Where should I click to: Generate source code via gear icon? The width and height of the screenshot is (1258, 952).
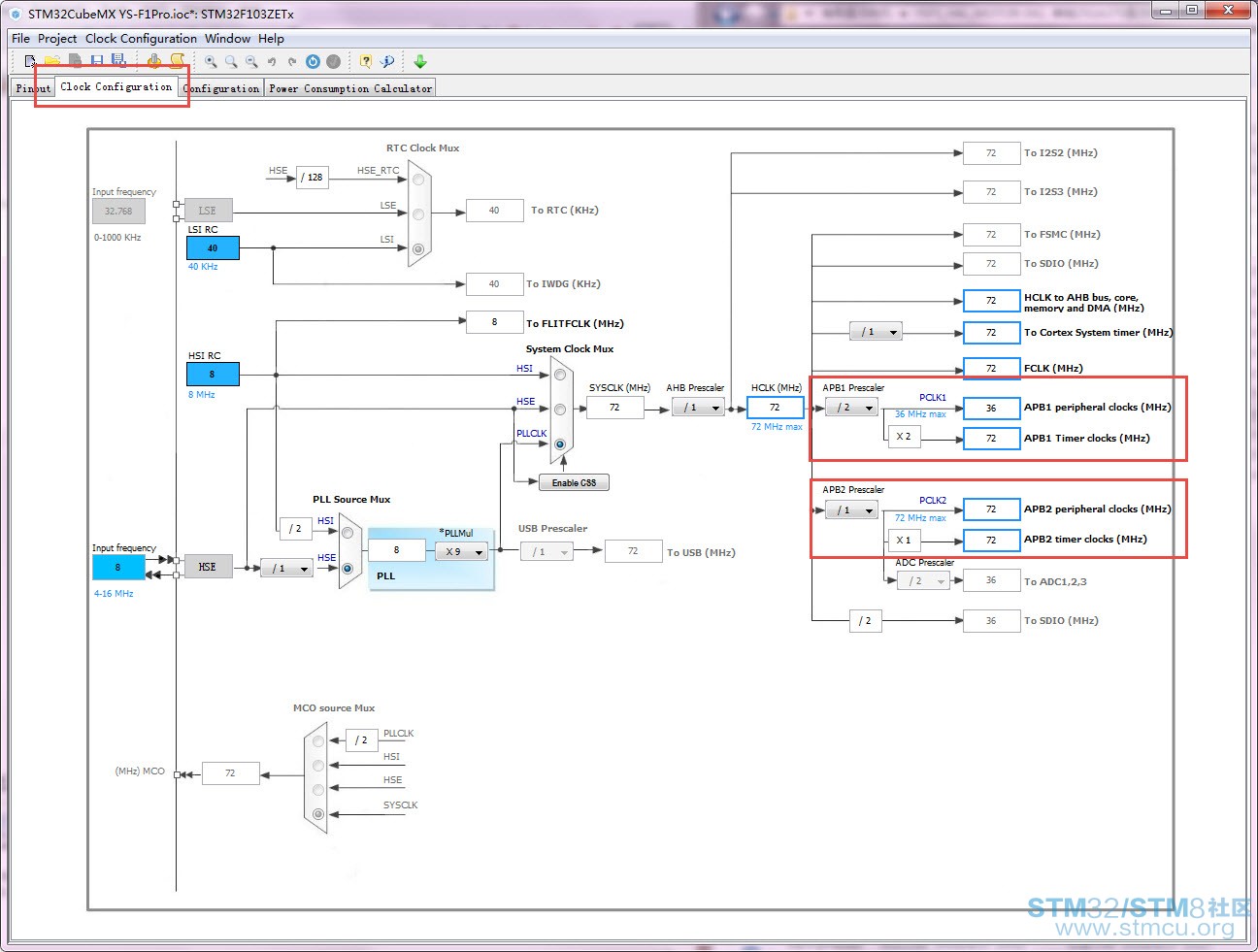point(154,61)
